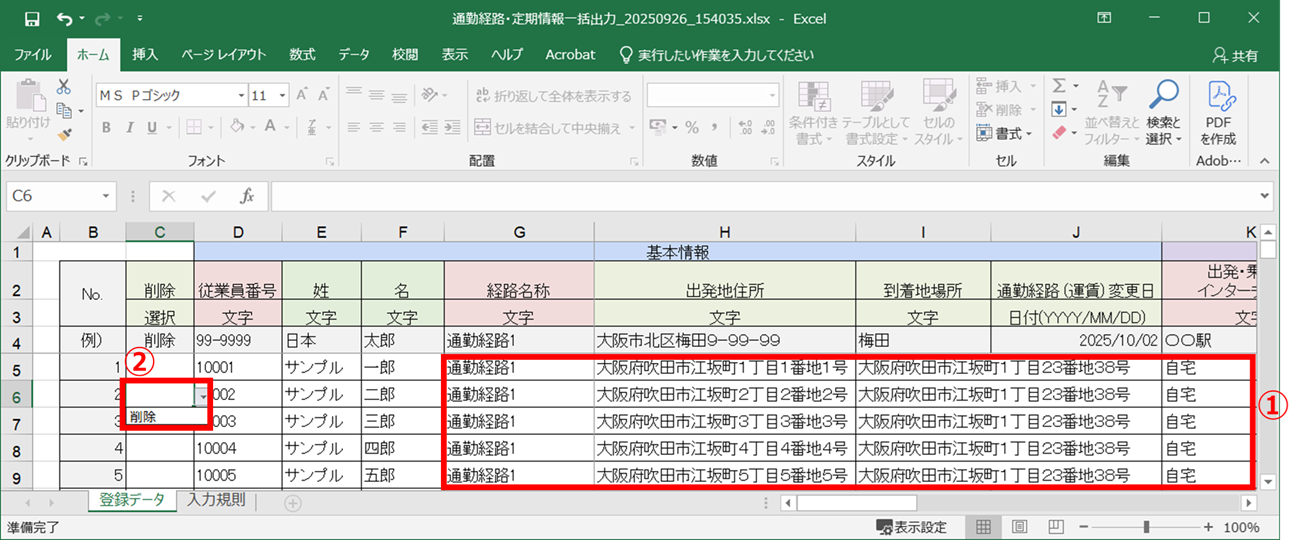Click the Save icon in title bar

(x=32, y=18)
